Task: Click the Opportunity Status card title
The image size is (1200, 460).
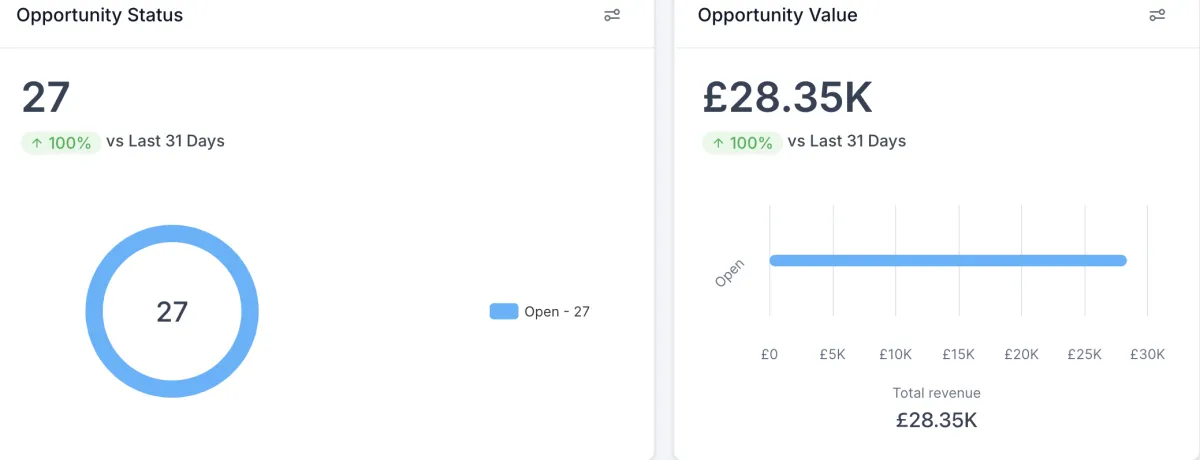Action: [x=100, y=15]
